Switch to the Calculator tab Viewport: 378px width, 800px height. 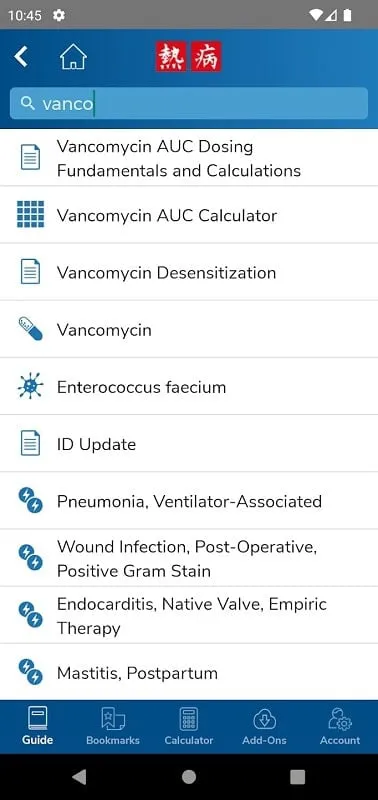tap(189, 727)
